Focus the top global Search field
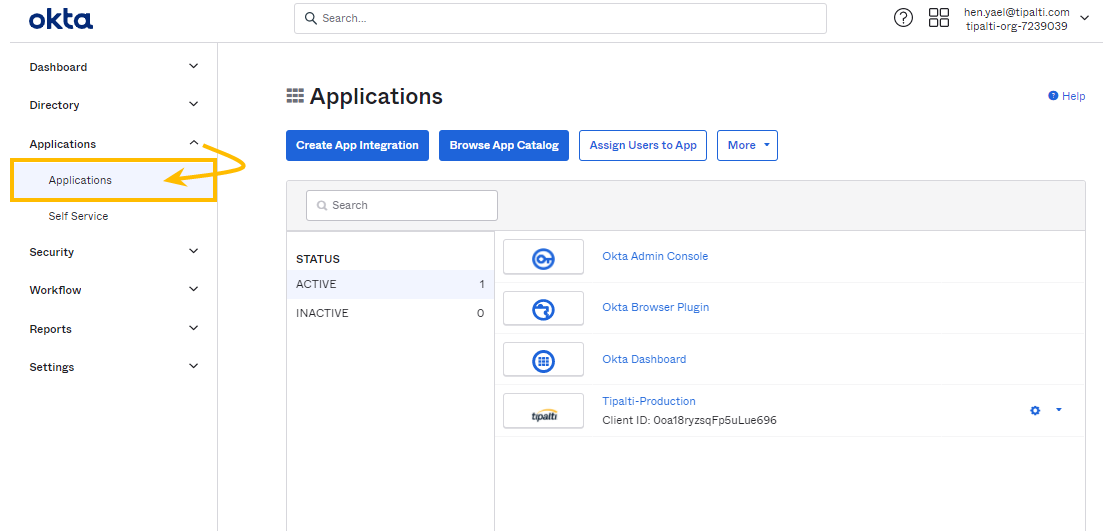 (560, 18)
